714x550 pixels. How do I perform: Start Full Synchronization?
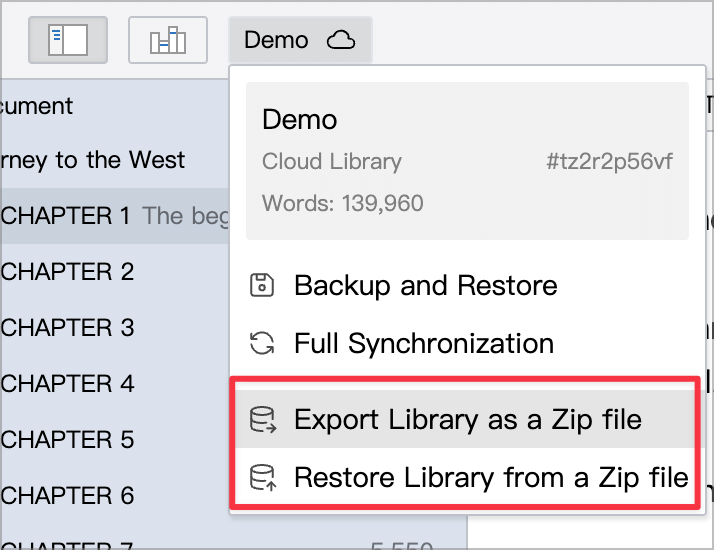pos(468,343)
